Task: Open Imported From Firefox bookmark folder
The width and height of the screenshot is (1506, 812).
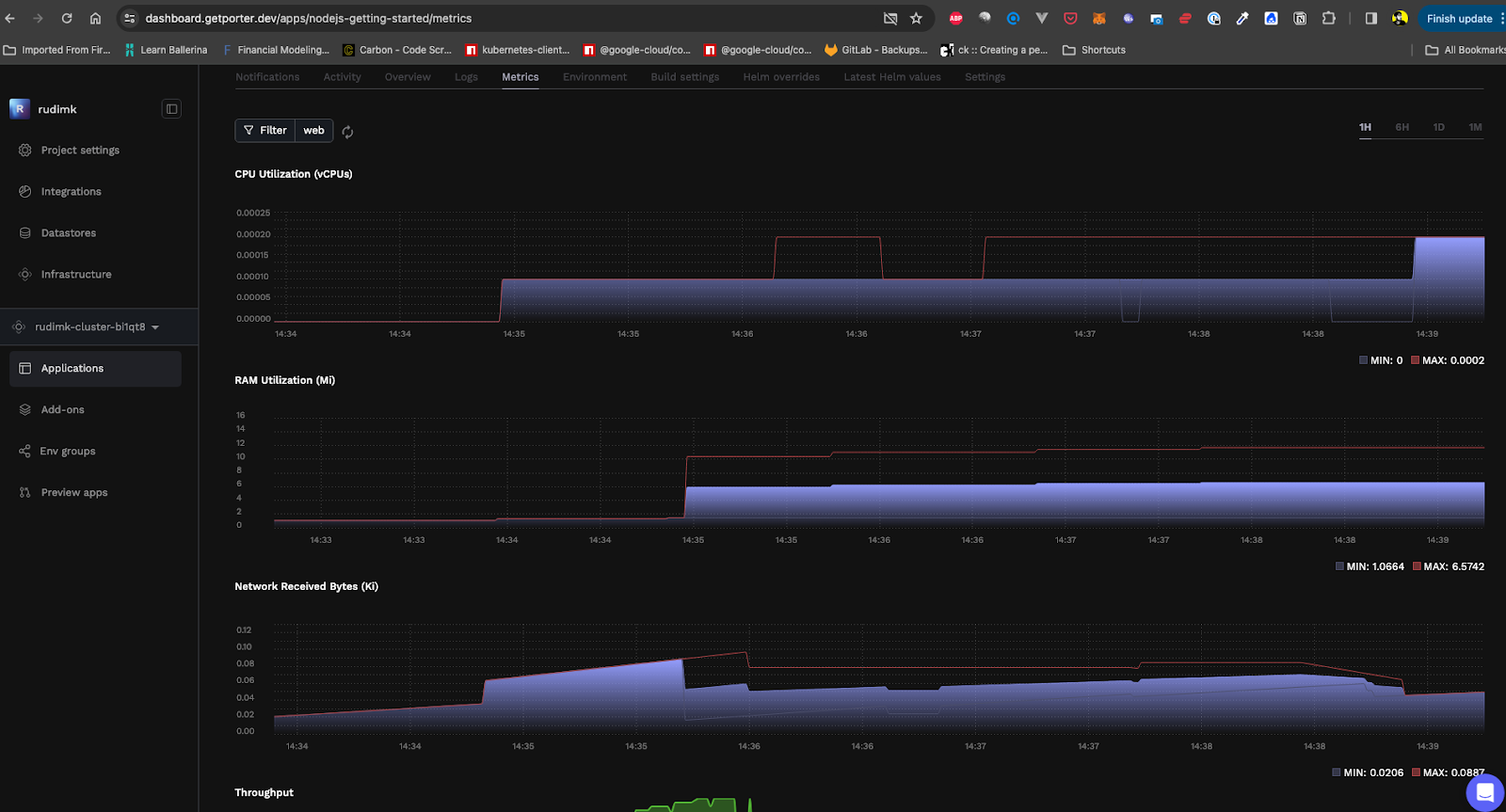Action: (56, 50)
